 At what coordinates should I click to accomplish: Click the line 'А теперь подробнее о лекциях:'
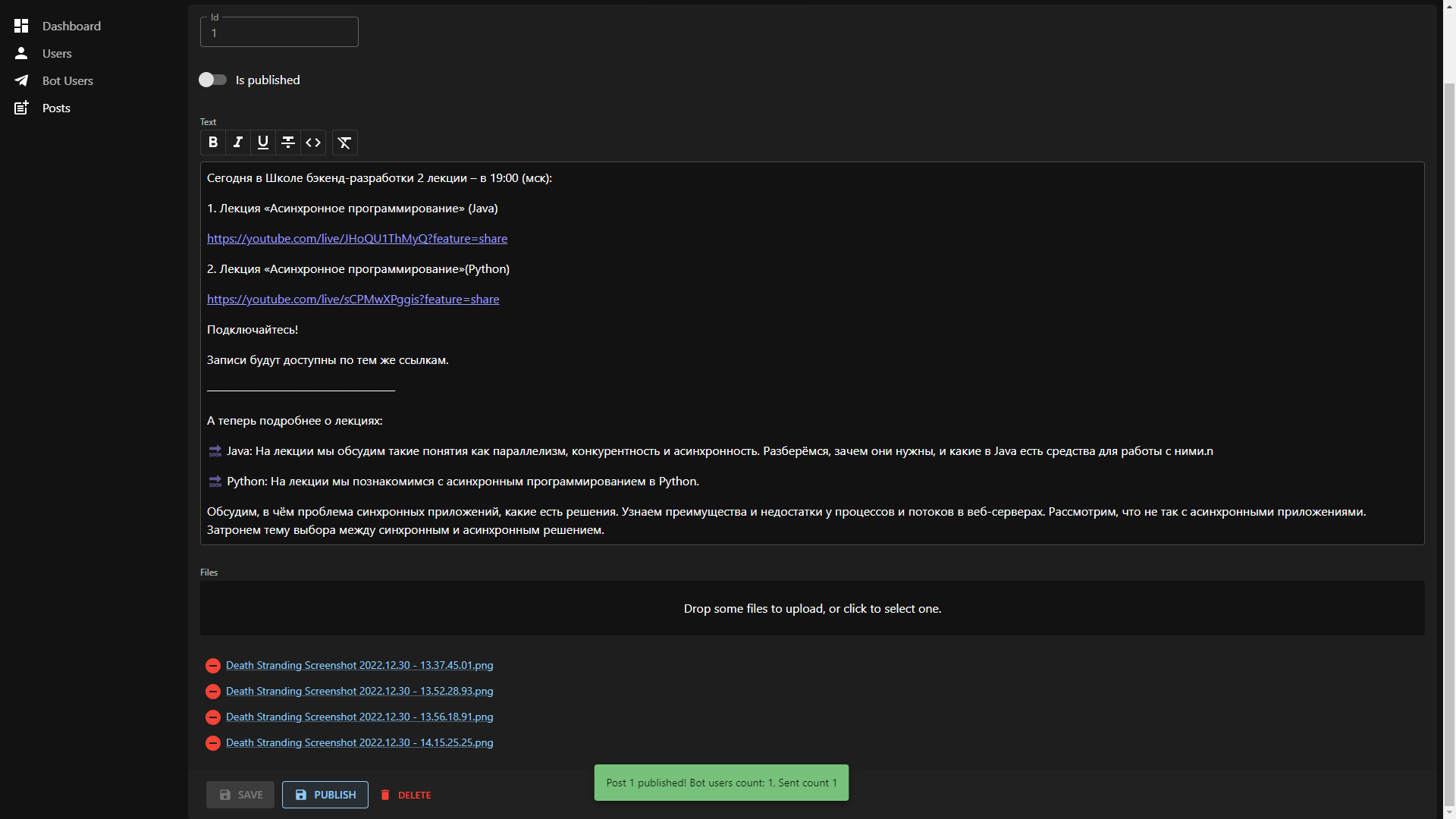pos(295,420)
